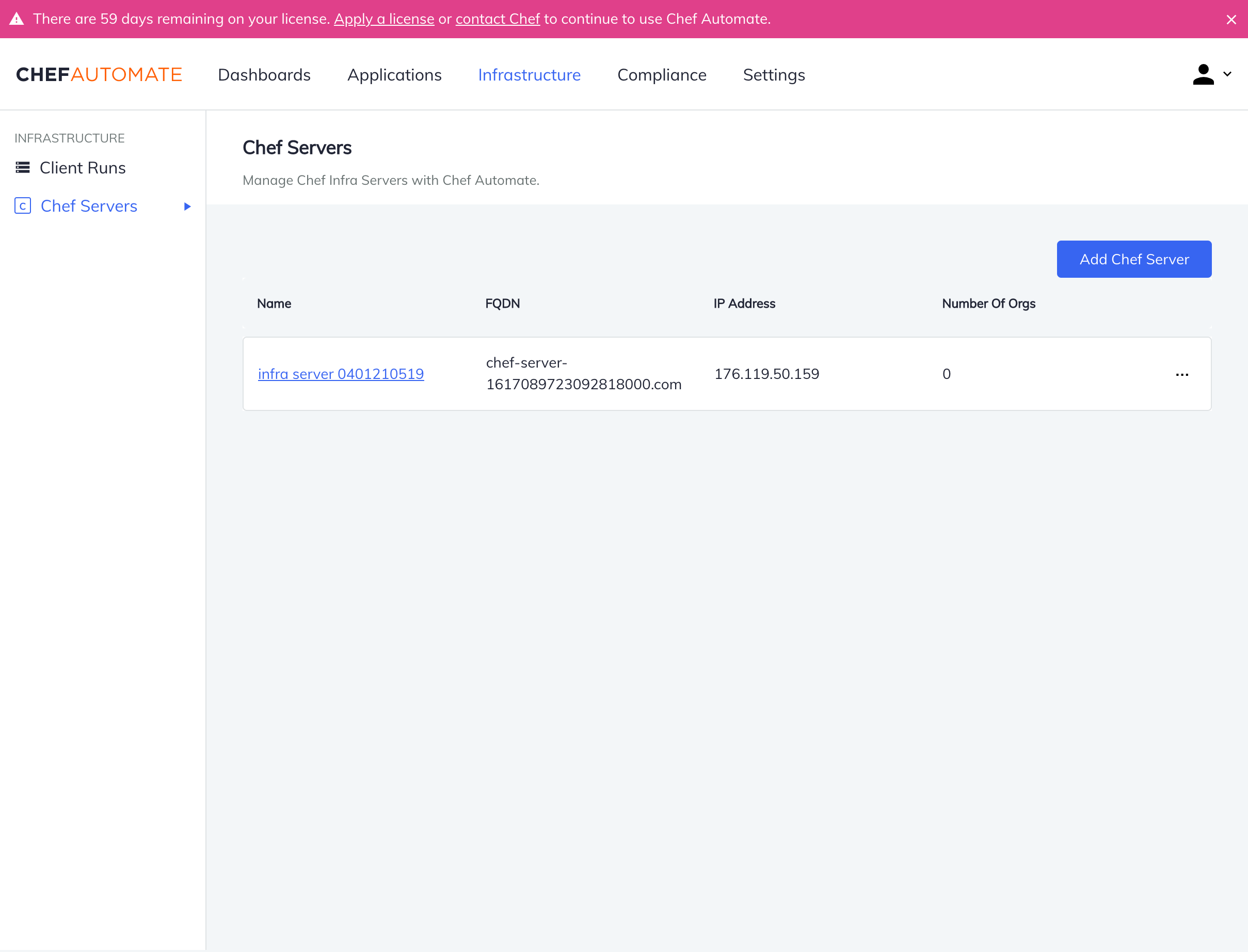Dismiss the license warning banner

tap(1231, 19)
